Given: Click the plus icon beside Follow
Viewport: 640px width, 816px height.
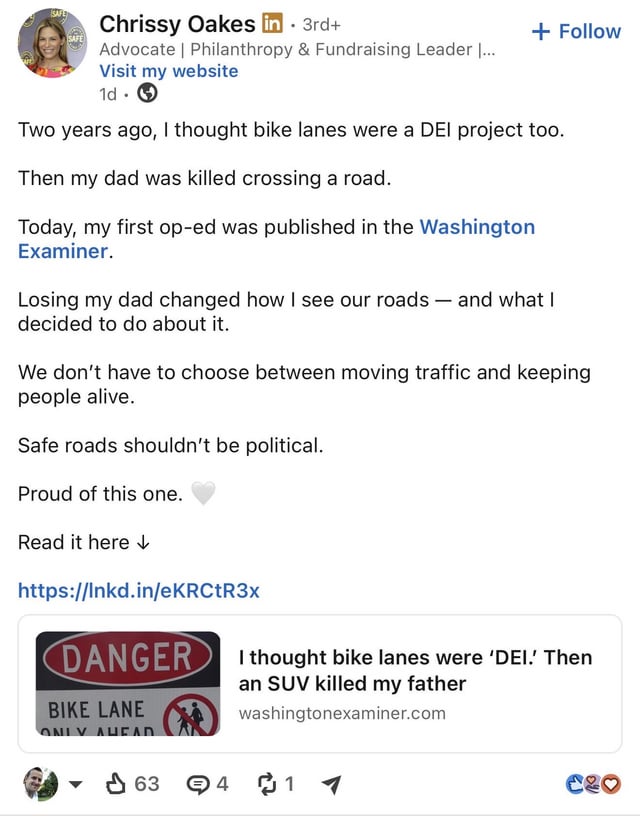Looking at the screenshot, I should click(541, 31).
